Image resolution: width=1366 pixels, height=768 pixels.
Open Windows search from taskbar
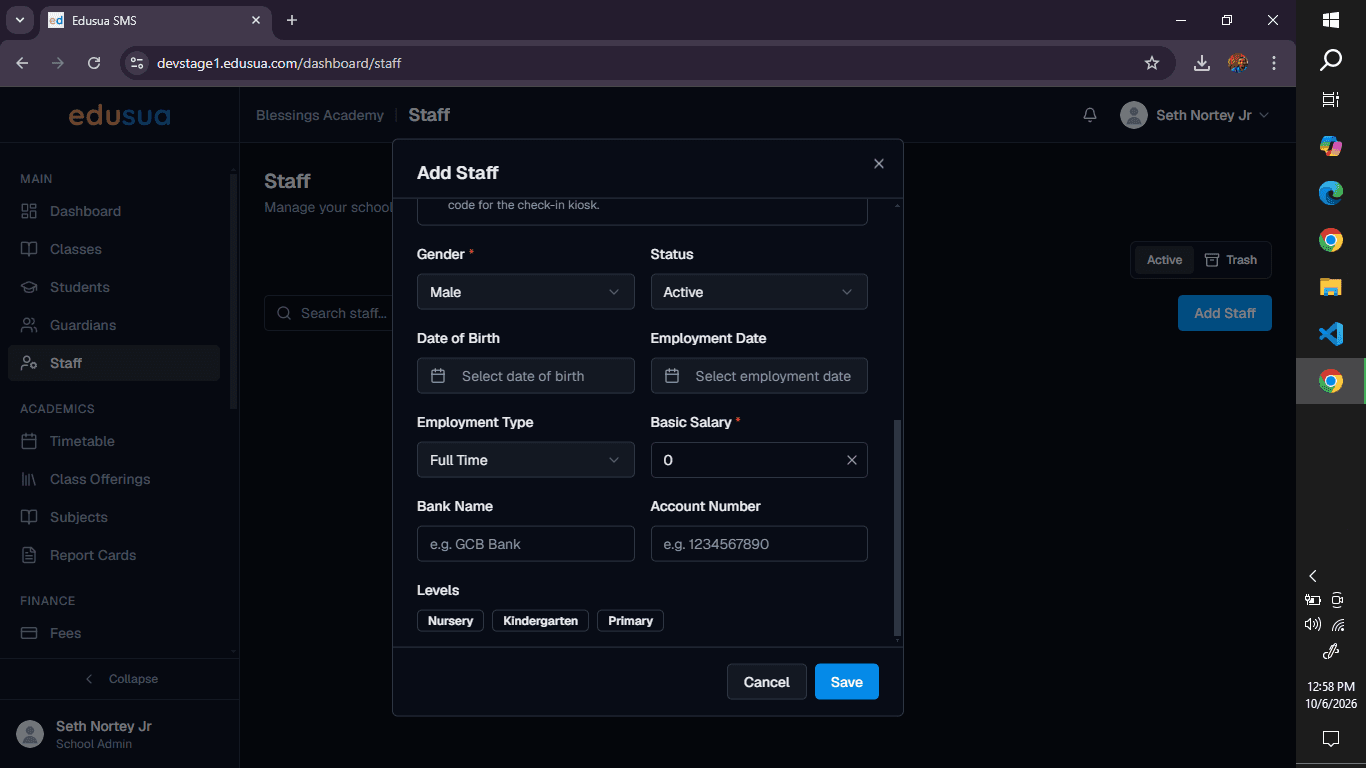pyautogui.click(x=1330, y=60)
